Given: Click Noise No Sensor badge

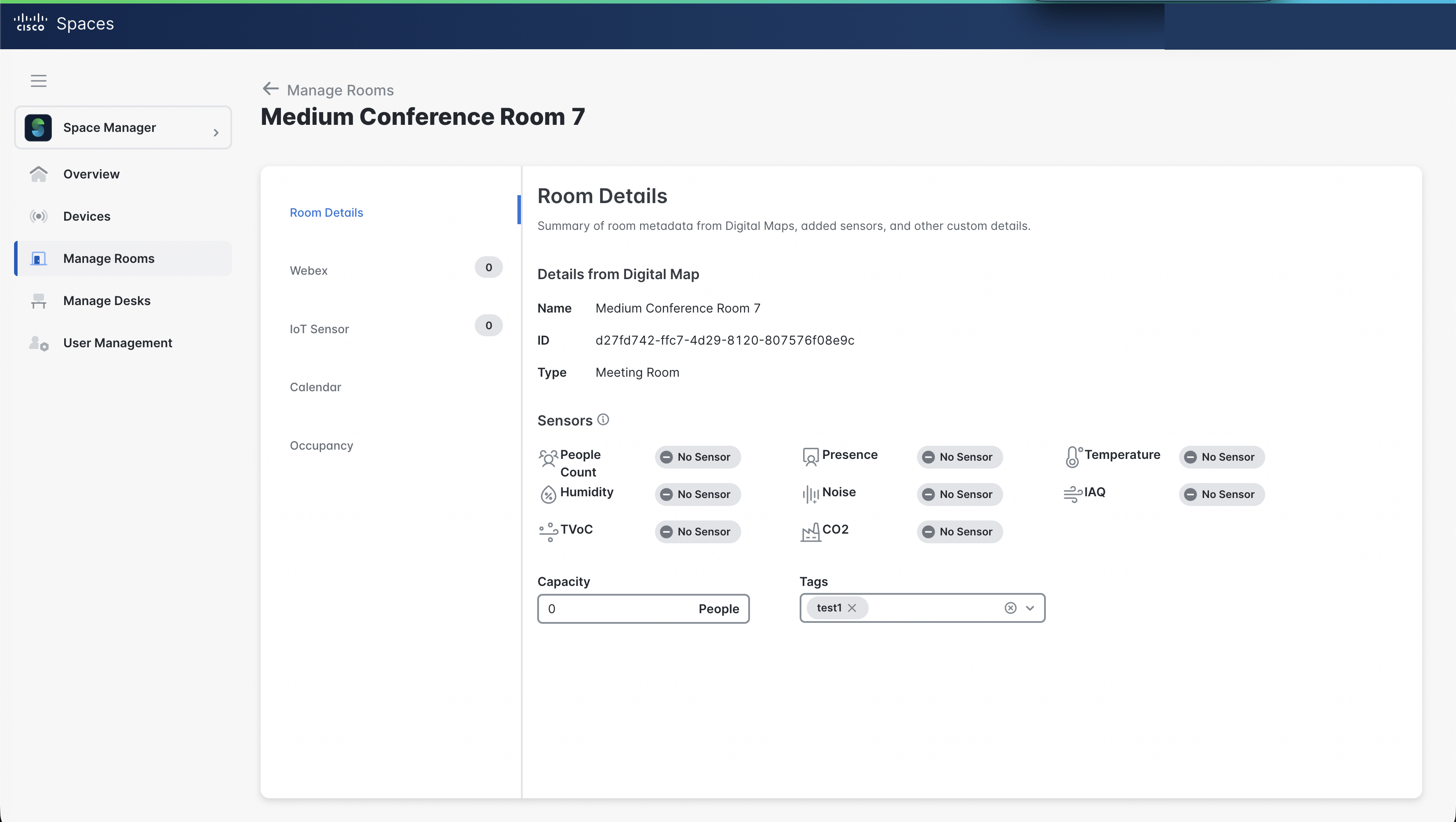Looking at the screenshot, I should click(x=960, y=495).
